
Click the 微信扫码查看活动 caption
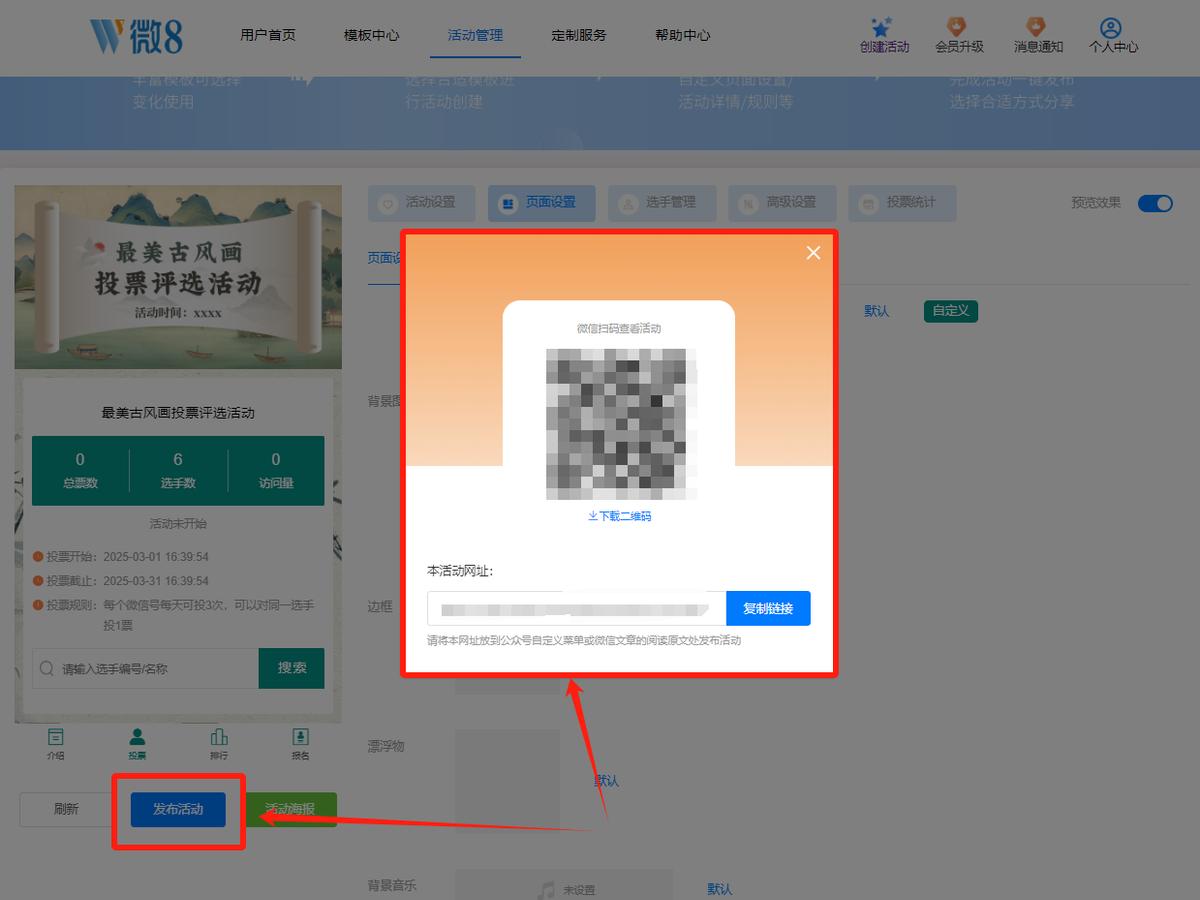[x=619, y=328]
